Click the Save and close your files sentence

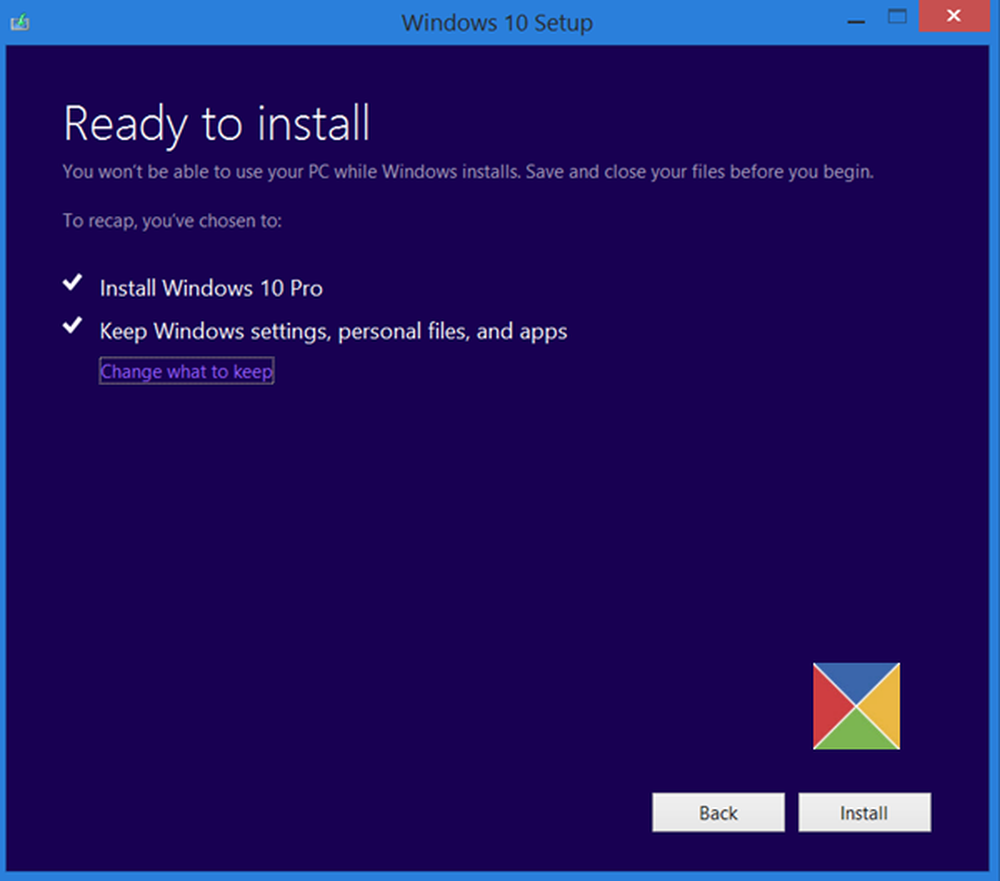pyautogui.click(x=697, y=172)
